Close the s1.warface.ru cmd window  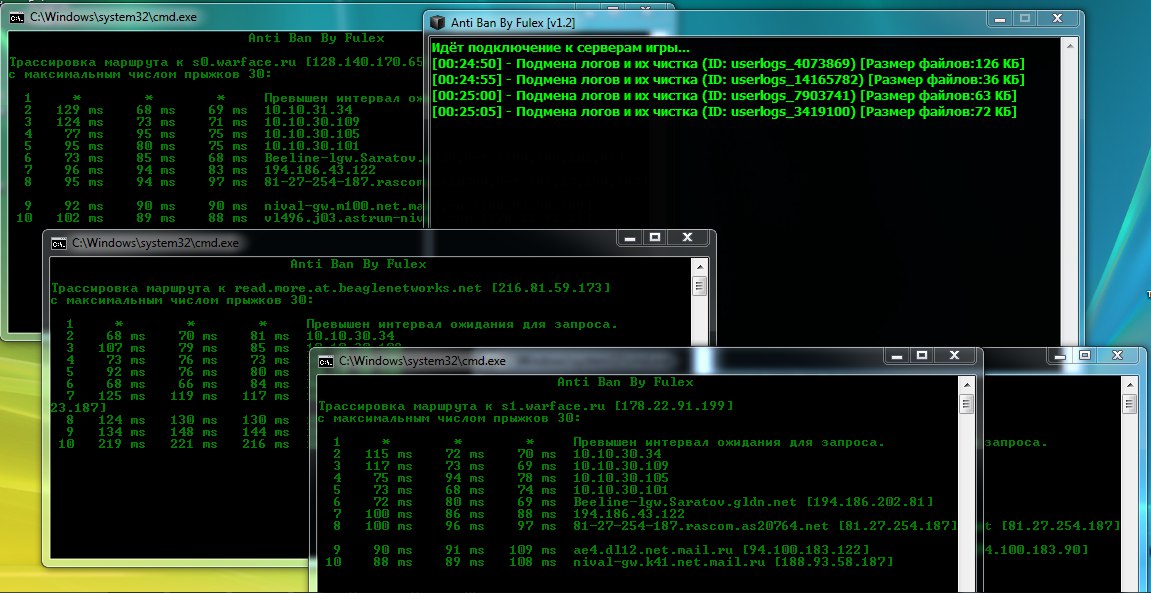pyautogui.click(x=956, y=355)
